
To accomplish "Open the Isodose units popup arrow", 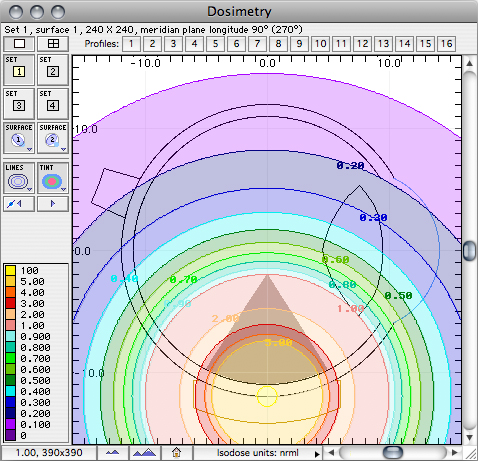I will 317,454.
